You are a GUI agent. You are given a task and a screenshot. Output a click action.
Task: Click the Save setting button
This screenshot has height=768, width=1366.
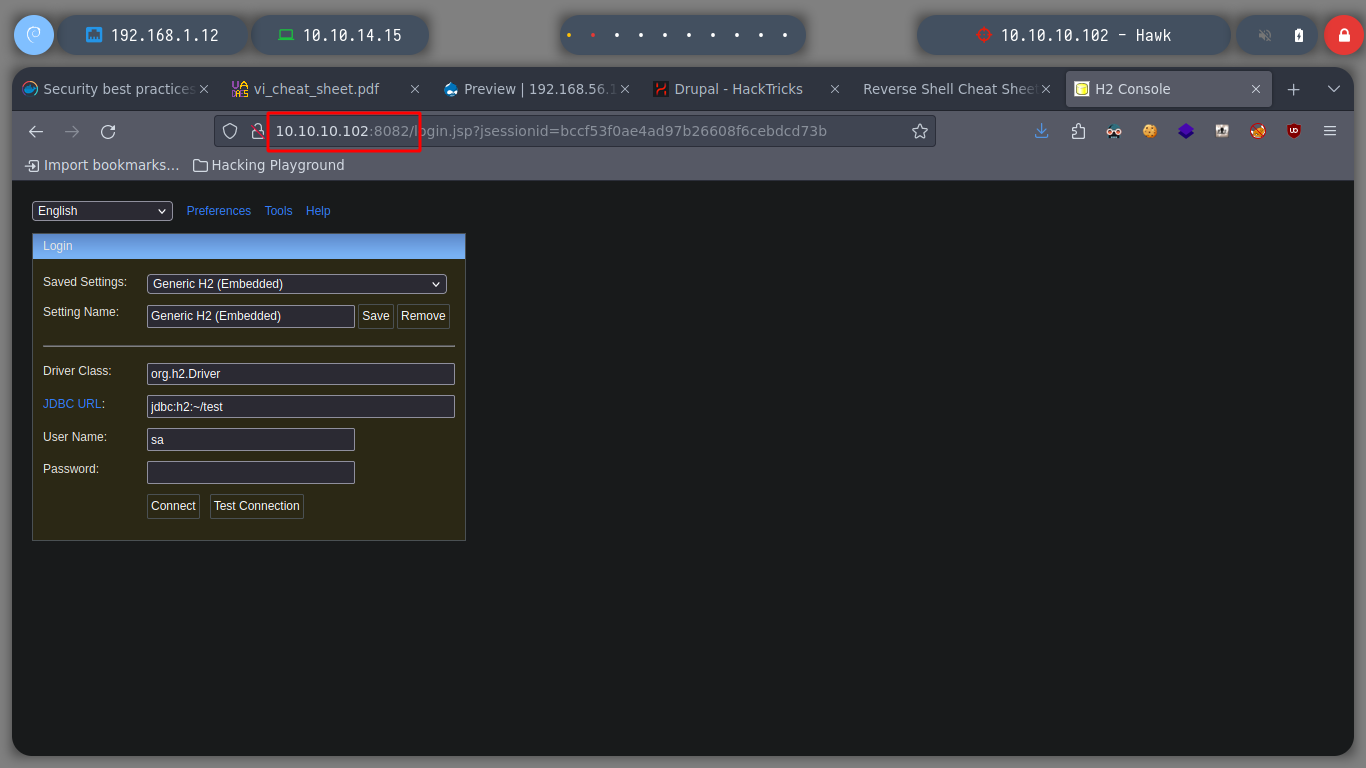(x=376, y=316)
